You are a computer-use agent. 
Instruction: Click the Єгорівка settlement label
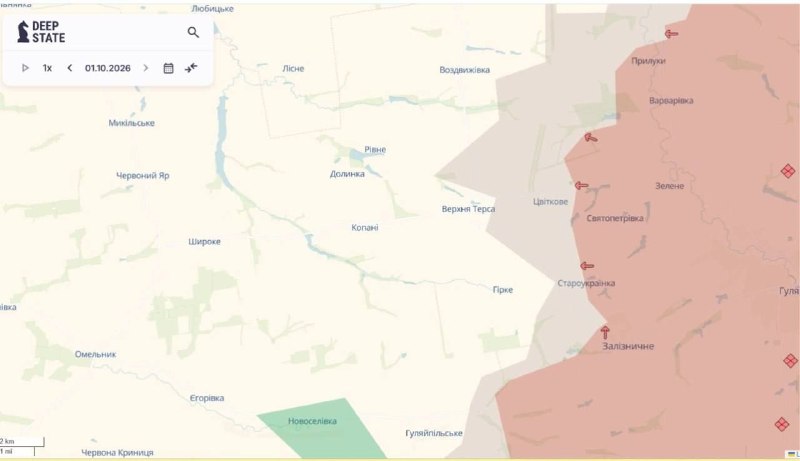207,398
